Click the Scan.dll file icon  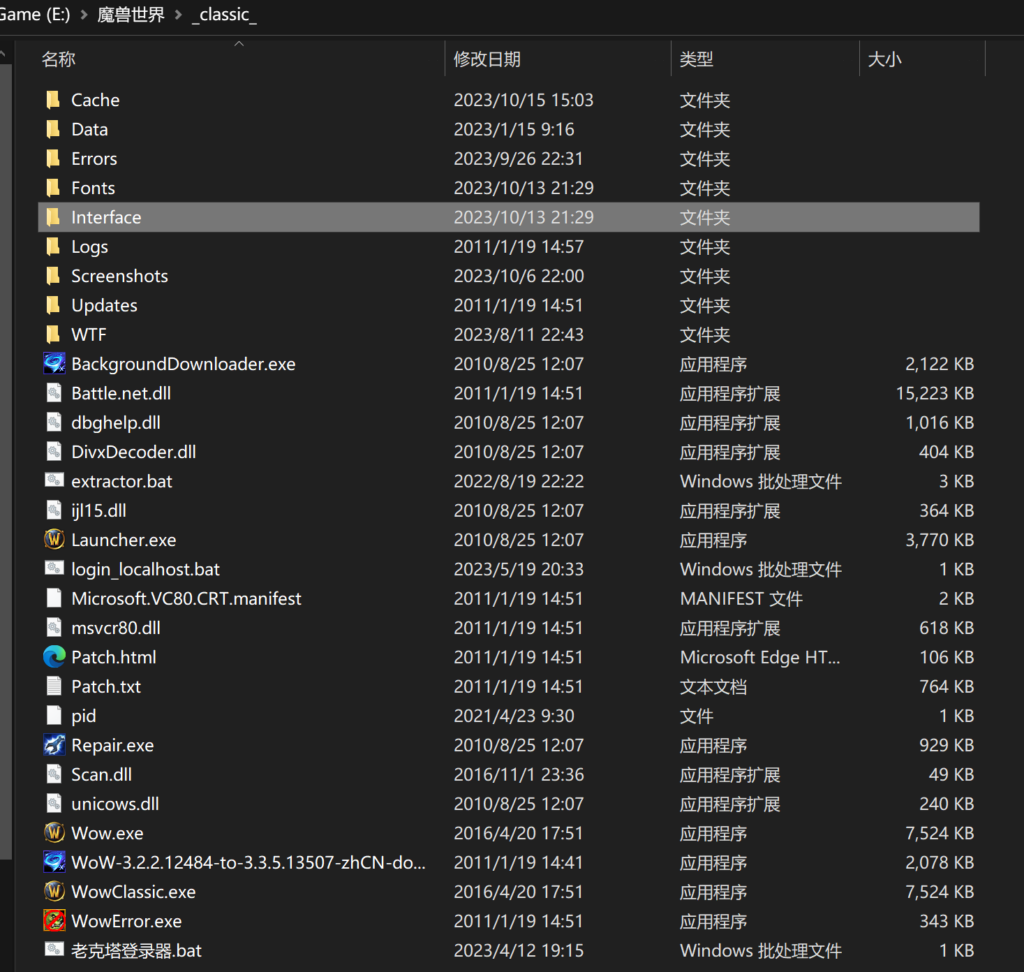tap(54, 774)
